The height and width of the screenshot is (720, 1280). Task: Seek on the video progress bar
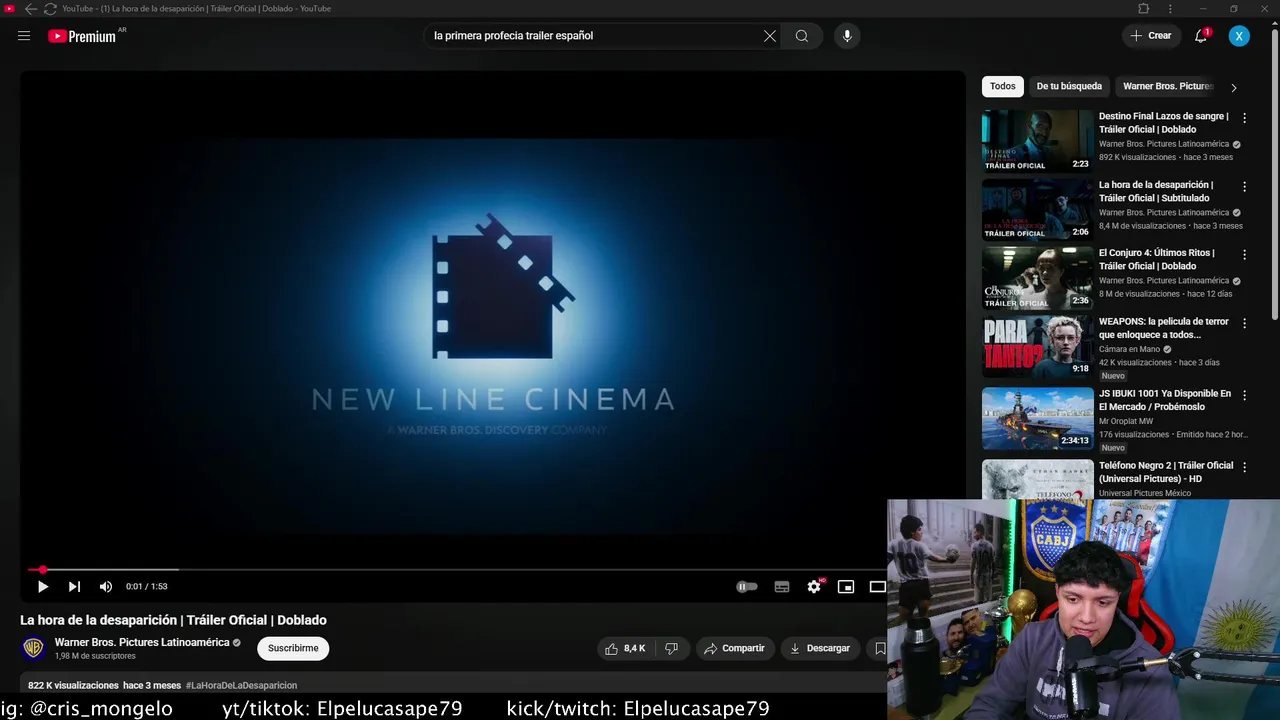pos(456,569)
